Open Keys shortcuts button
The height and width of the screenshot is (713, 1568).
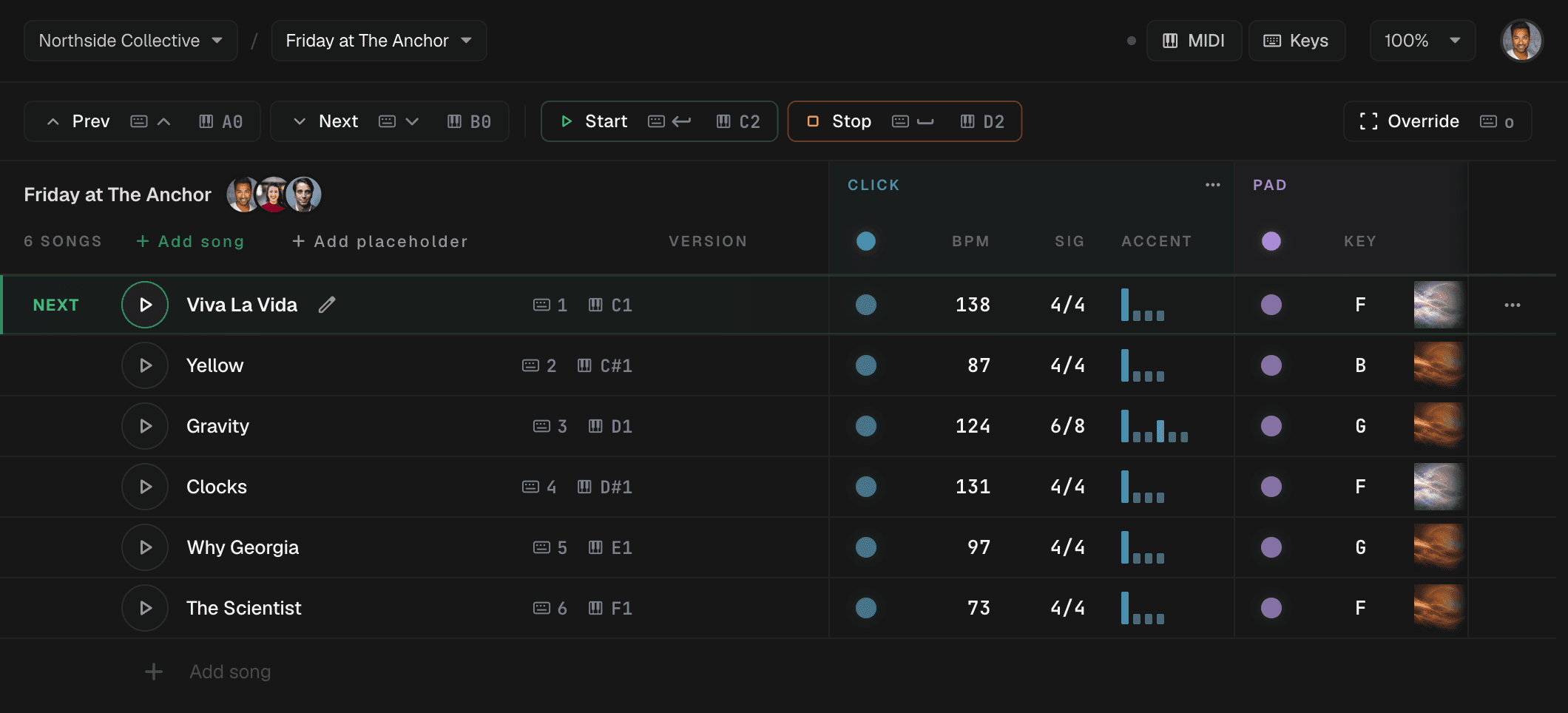pos(1297,41)
